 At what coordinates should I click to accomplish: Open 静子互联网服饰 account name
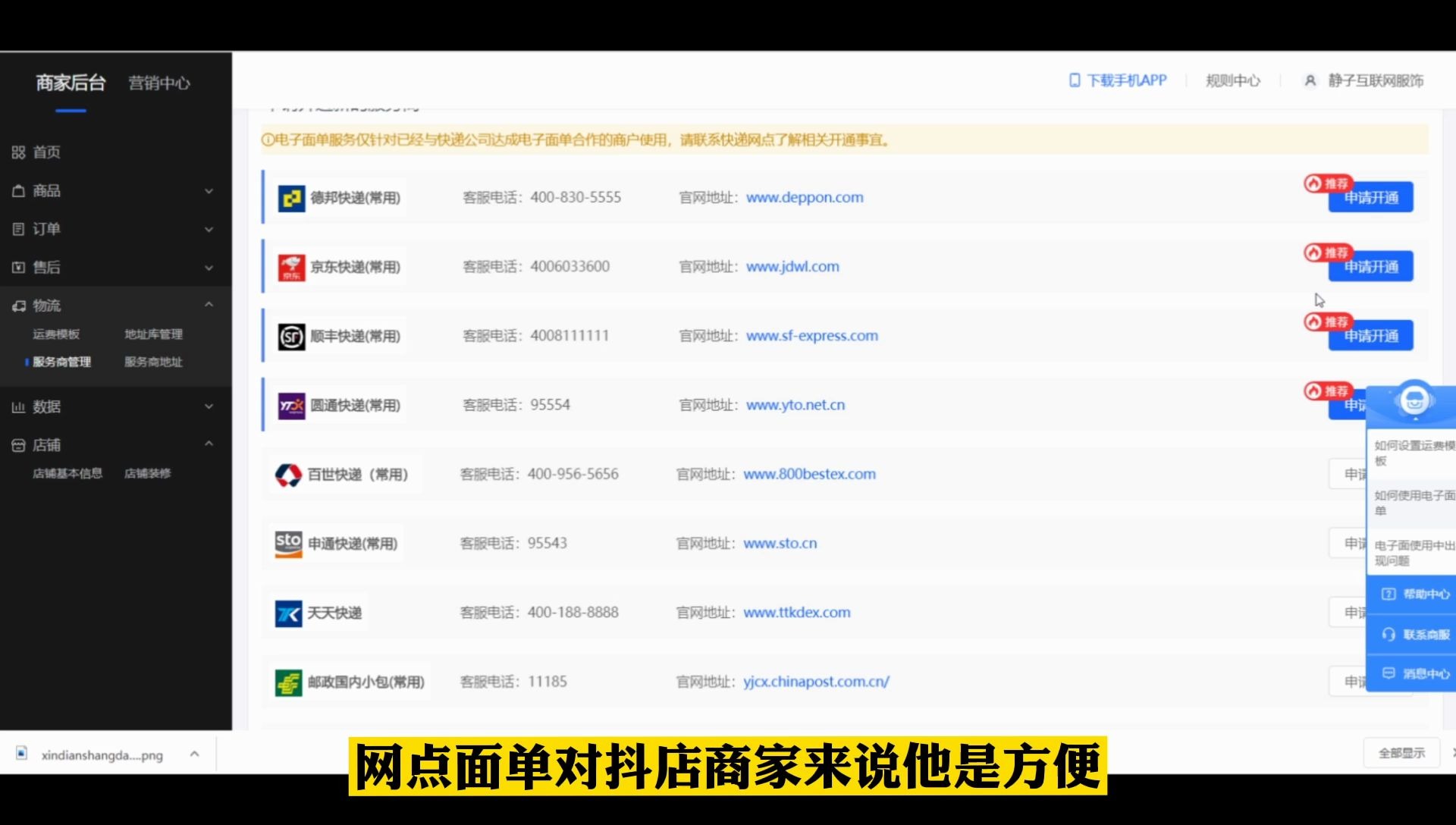tap(1376, 80)
